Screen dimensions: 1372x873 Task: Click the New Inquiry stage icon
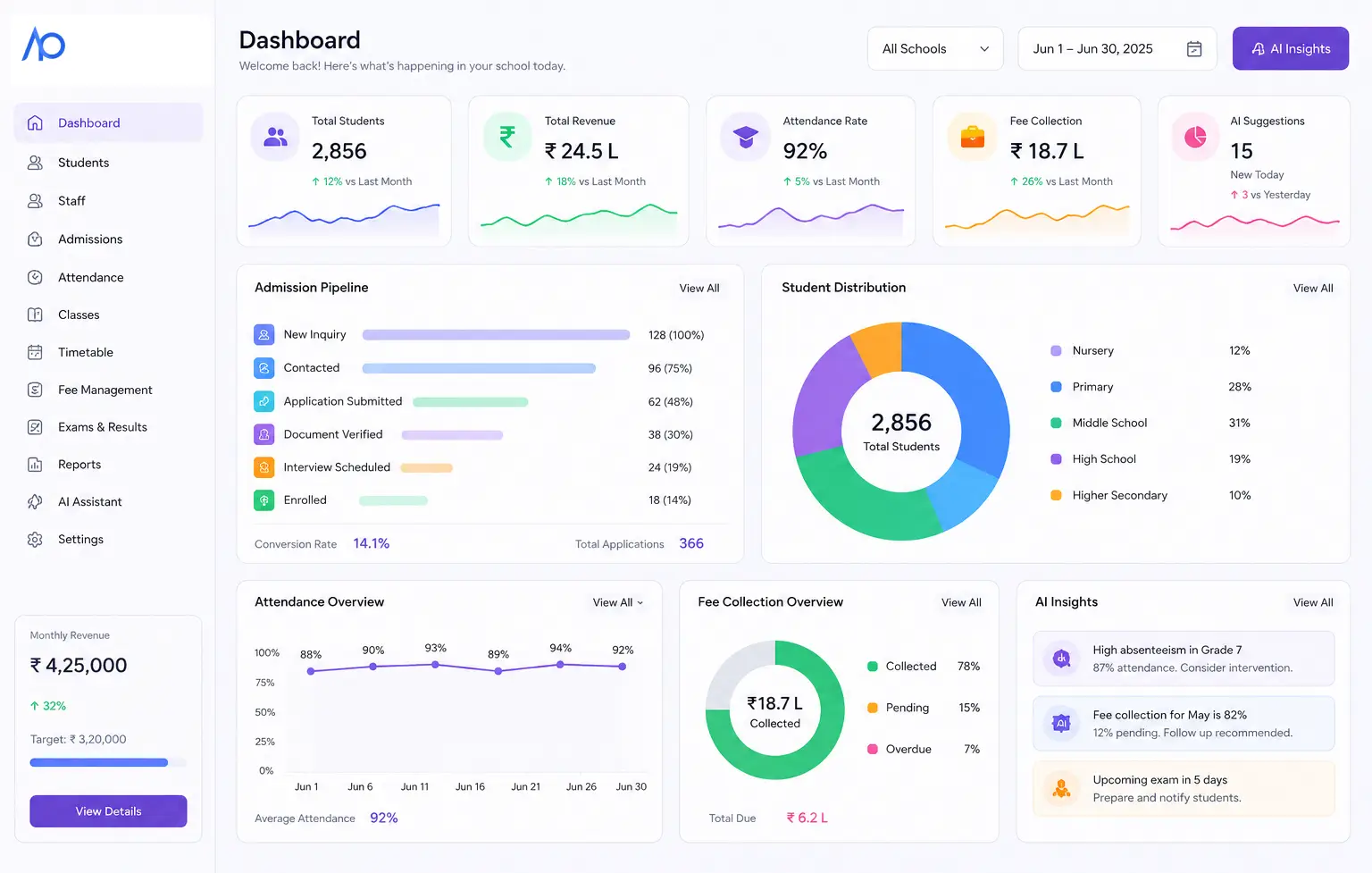click(x=264, y=335)
